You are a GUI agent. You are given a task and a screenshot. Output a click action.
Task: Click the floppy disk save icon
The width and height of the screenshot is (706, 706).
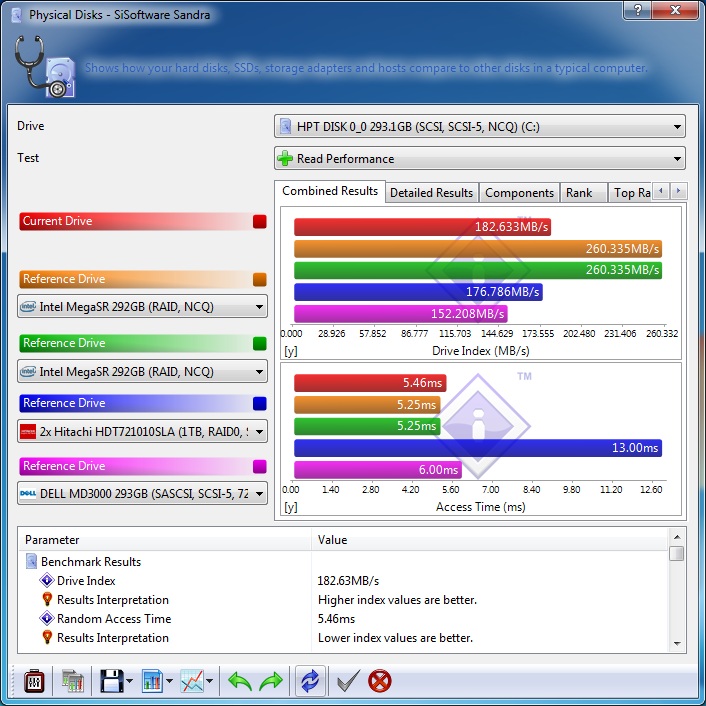[111, 681]
